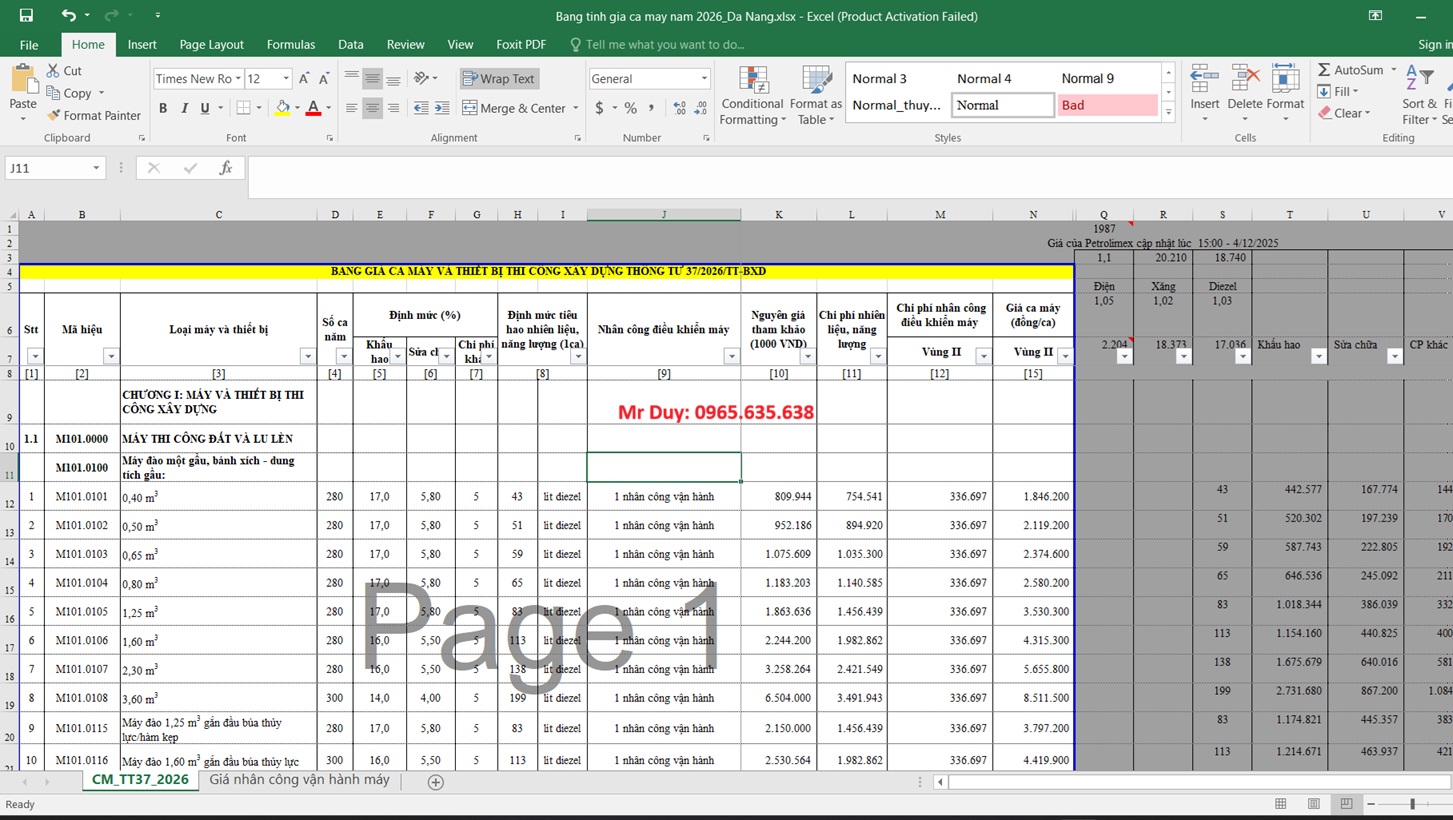Toggle middle vertical alignment
1453x820 pixels.
click(x=372, y=78)
